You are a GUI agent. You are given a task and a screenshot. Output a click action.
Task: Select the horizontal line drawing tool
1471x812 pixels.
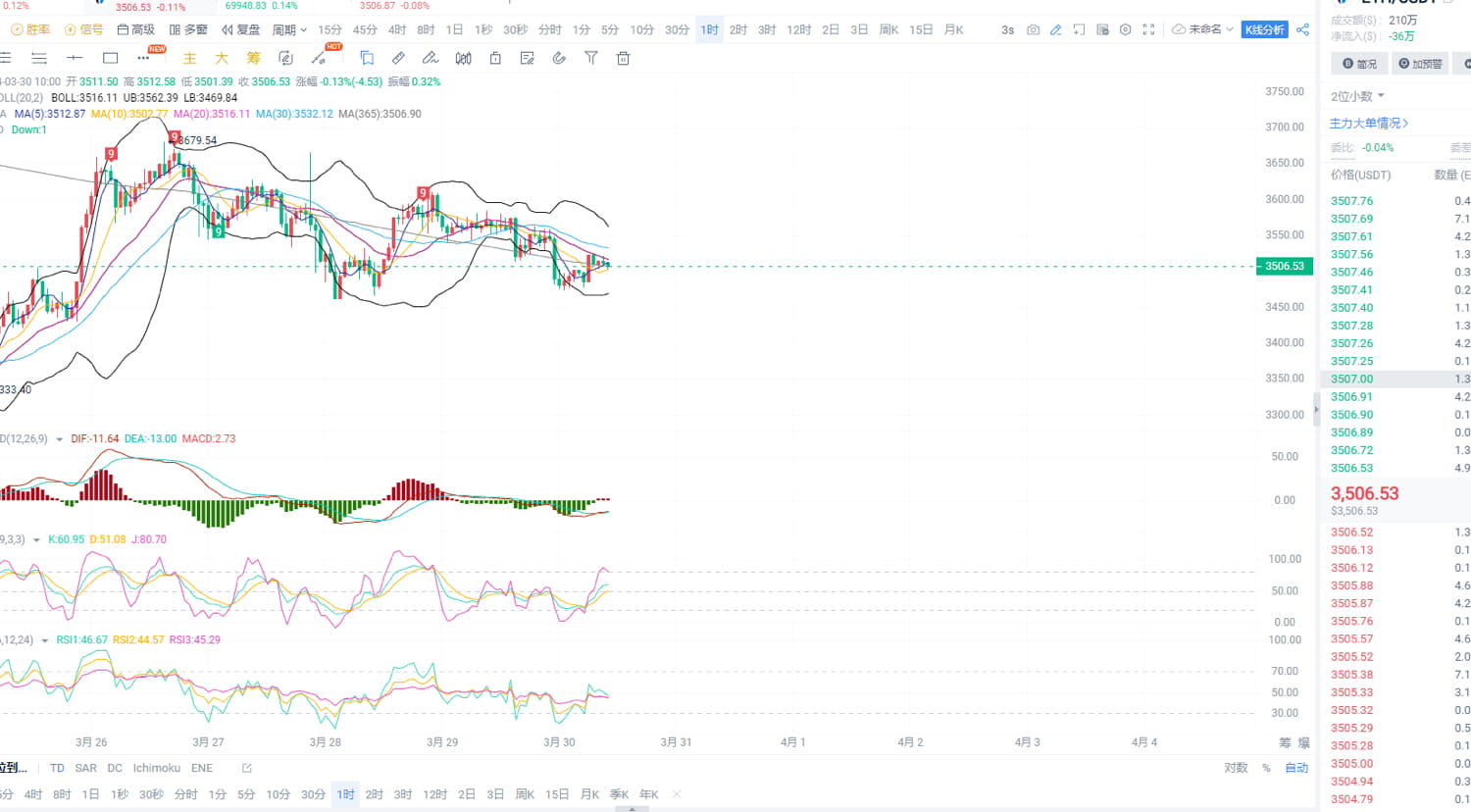[x=75, y=58]
